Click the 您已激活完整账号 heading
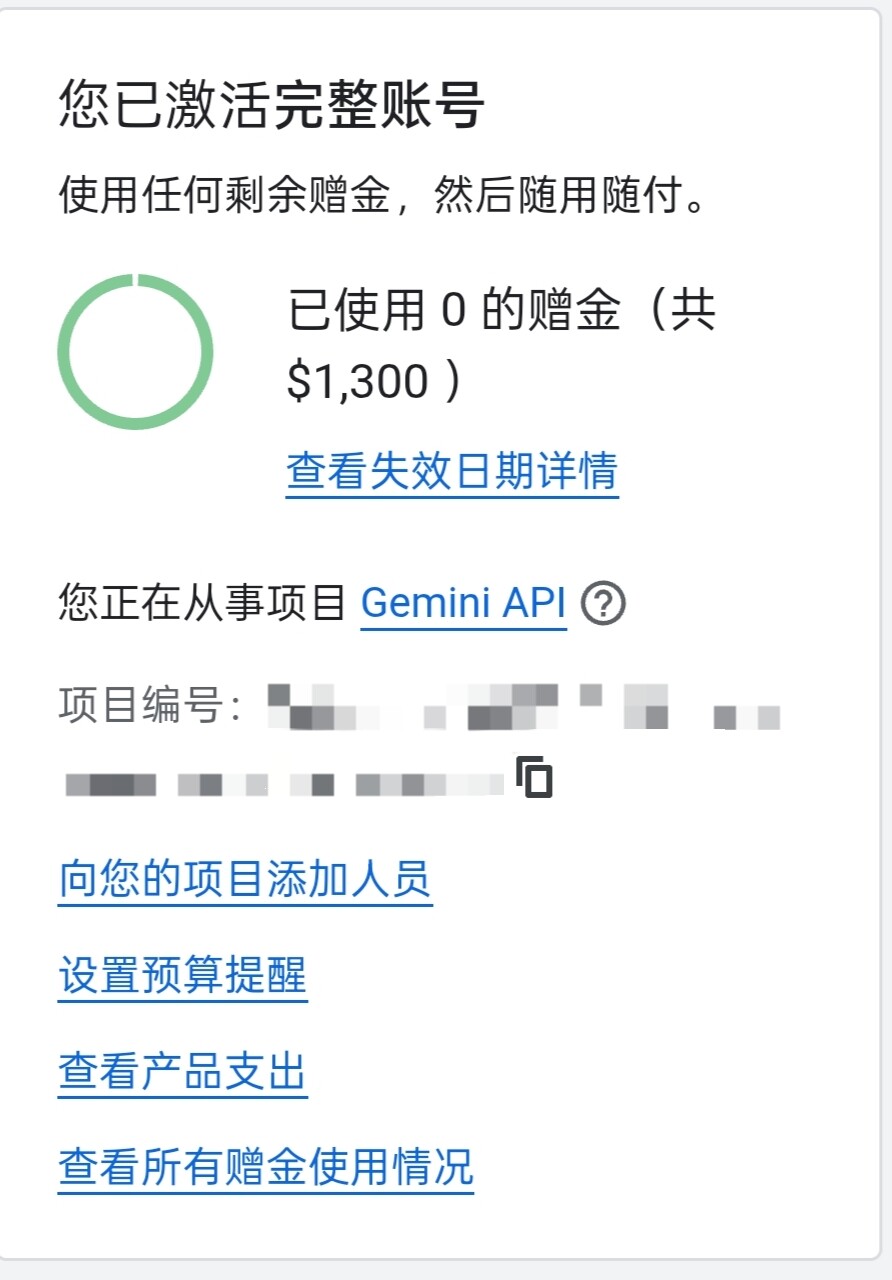This screenshot has height=1280, width=892. tap(272, 106)
